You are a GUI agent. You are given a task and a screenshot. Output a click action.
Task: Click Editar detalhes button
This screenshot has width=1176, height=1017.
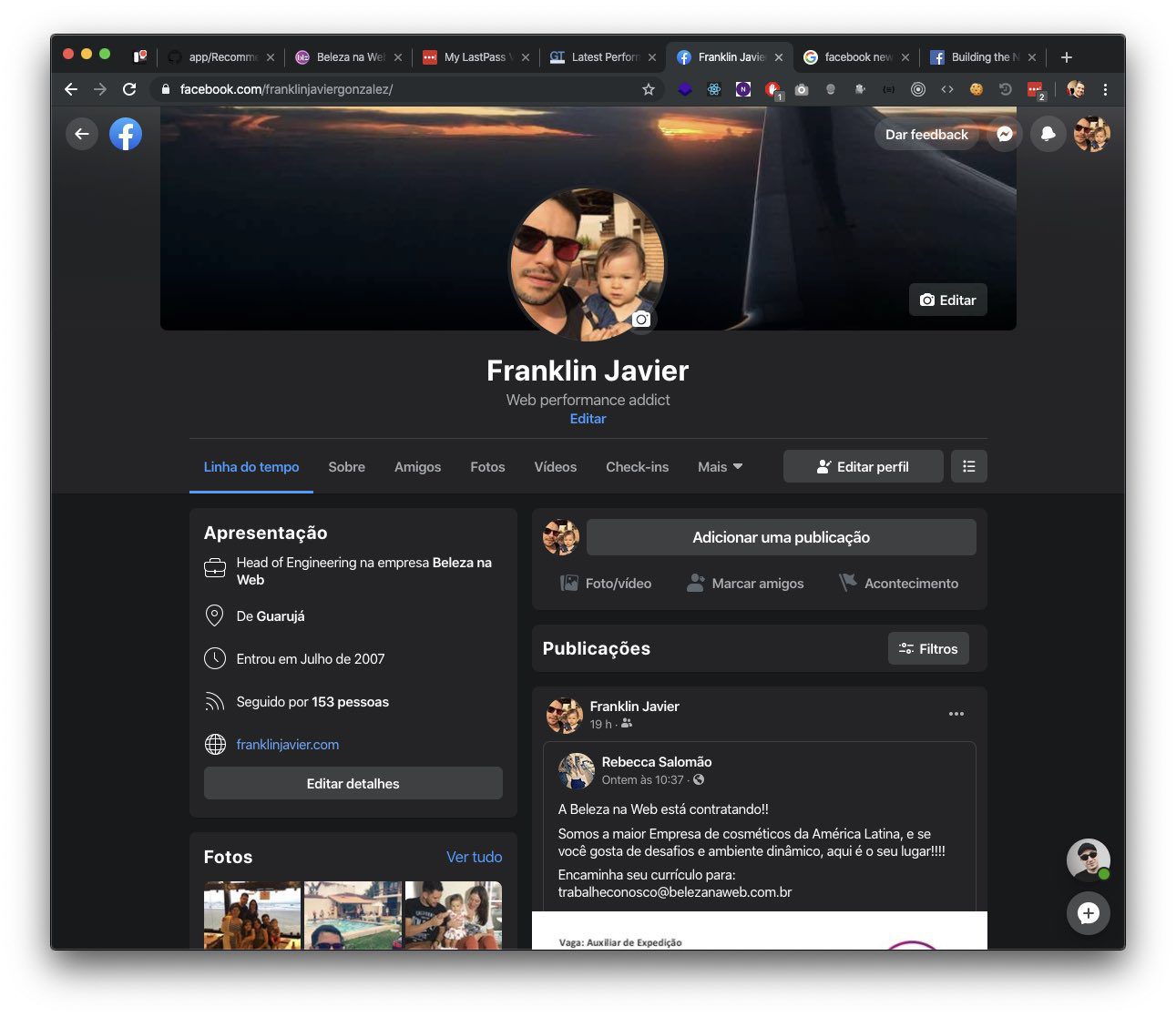point(353,783)
